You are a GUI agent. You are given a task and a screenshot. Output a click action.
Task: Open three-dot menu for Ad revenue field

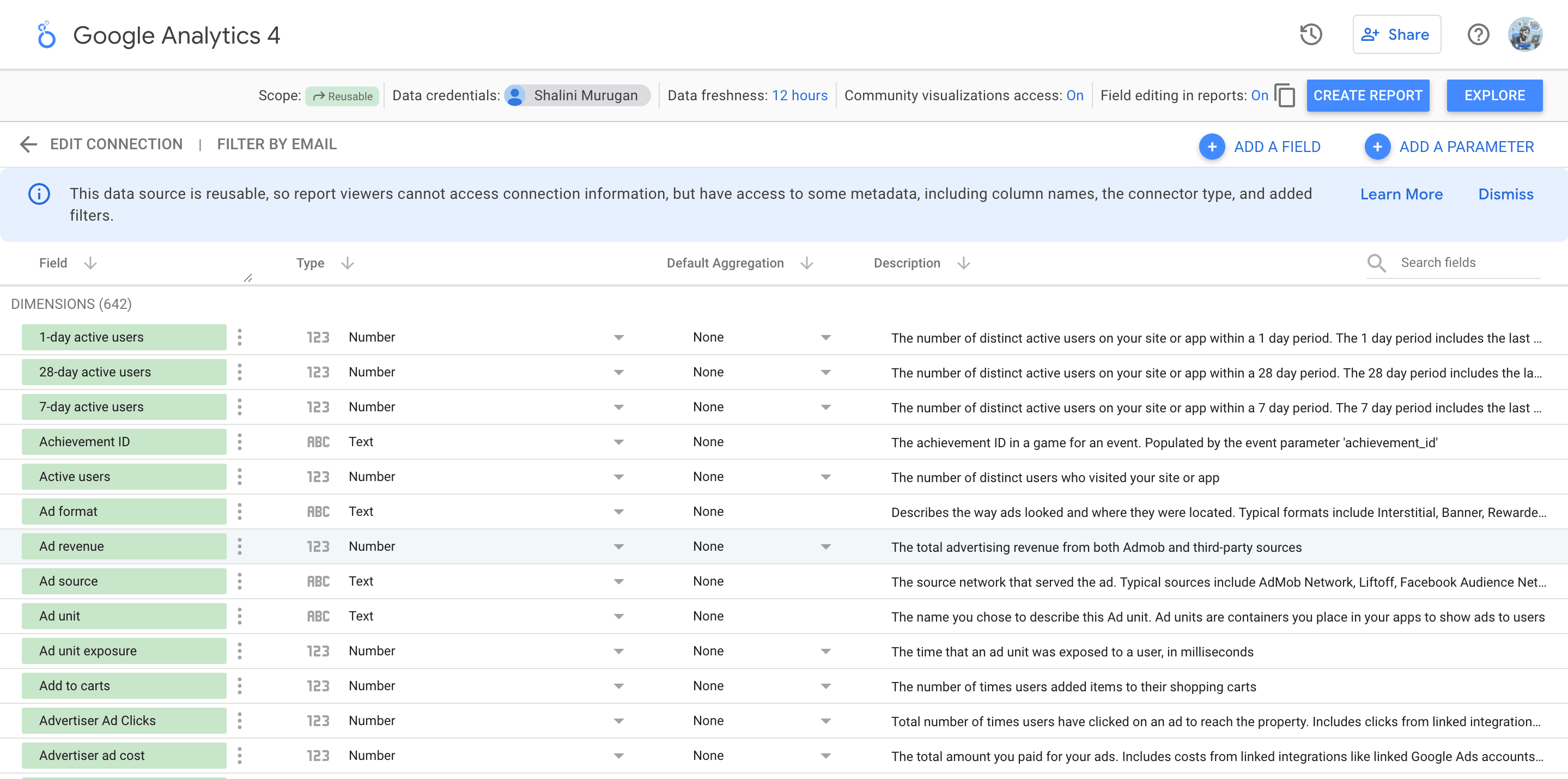click(x=240, y=546)
